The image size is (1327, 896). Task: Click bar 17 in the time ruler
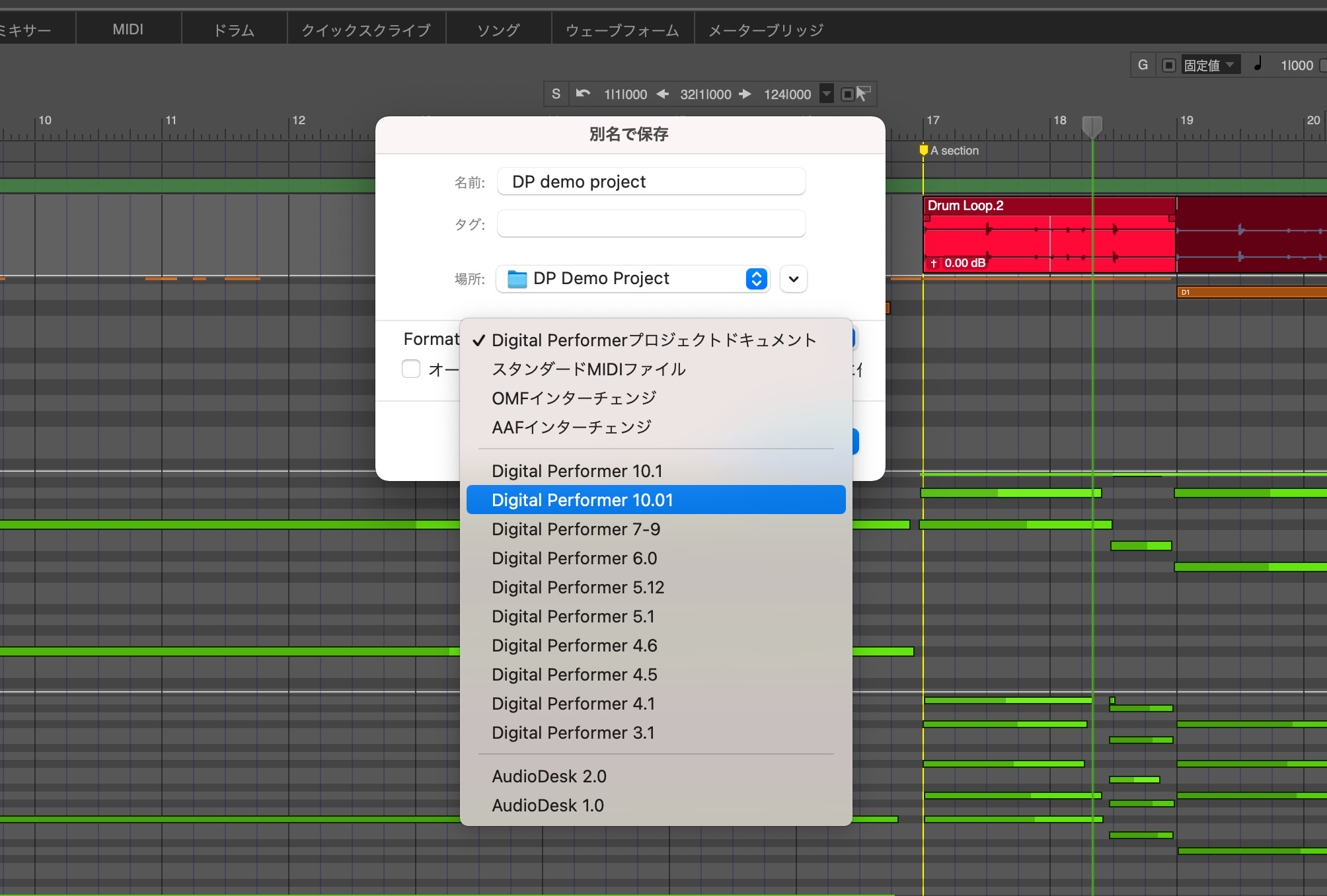(932, 120)
